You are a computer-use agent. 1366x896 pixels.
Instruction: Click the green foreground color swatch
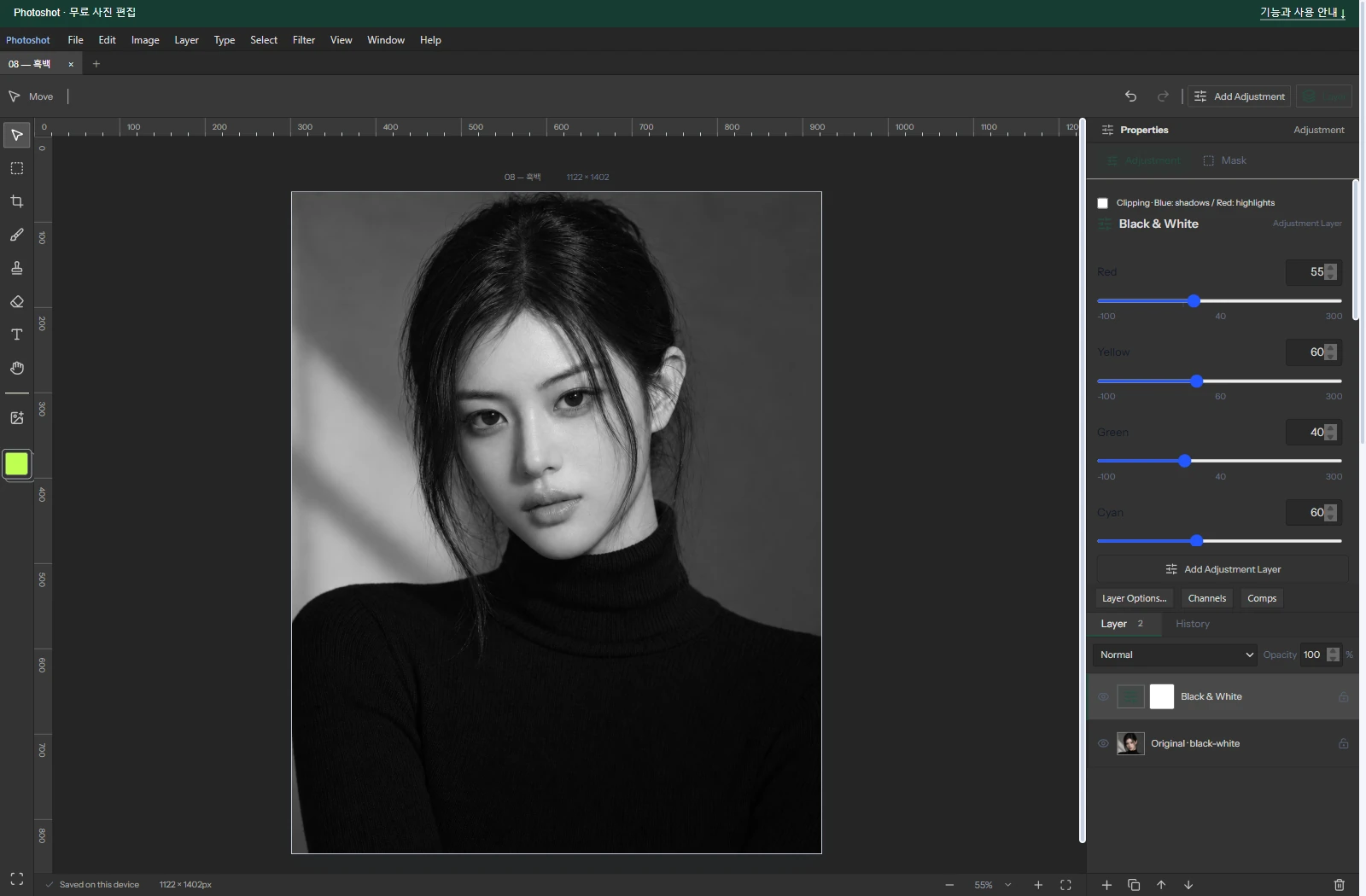[16, 464]
